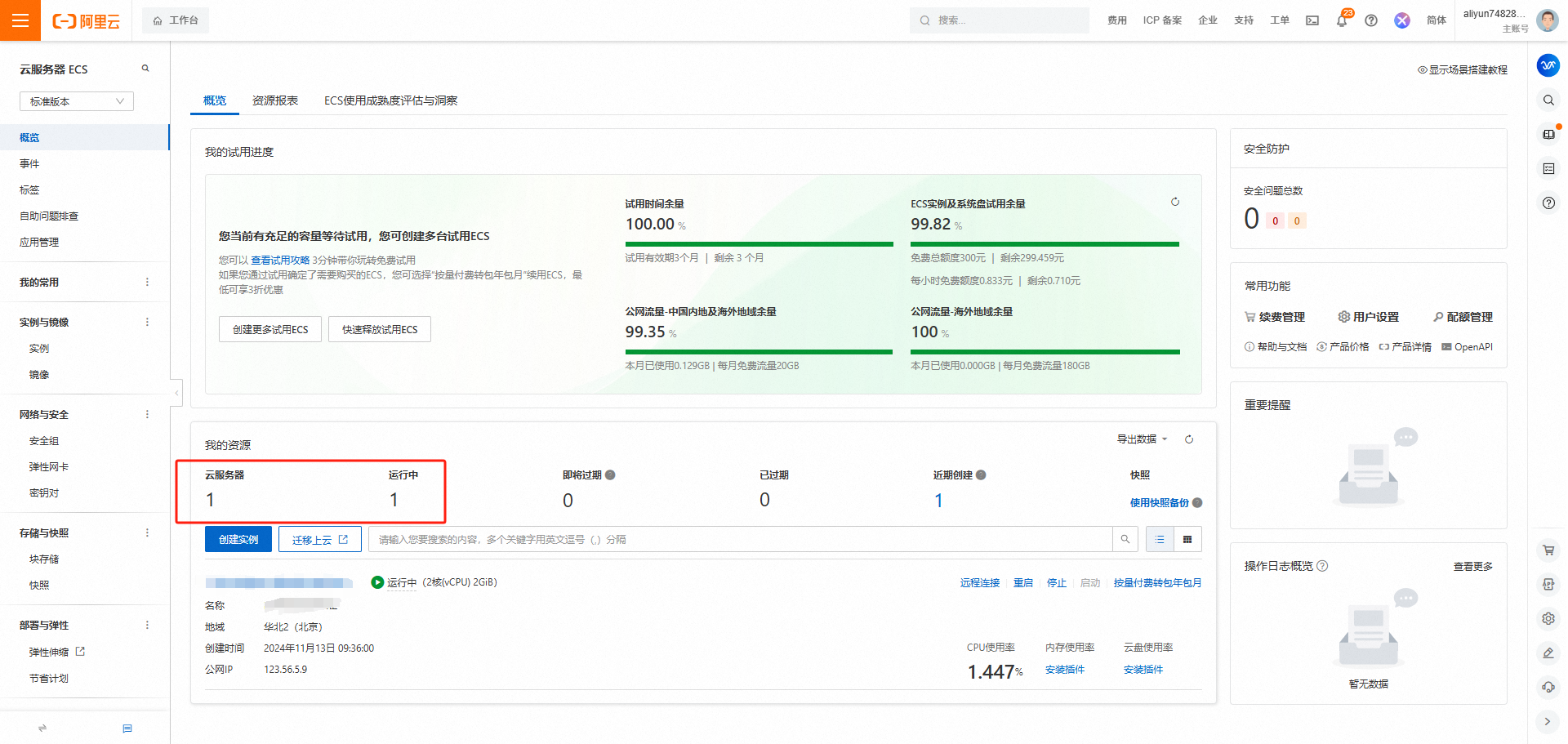Open the 远程连接 link for the instance

(x=980, y=582)
